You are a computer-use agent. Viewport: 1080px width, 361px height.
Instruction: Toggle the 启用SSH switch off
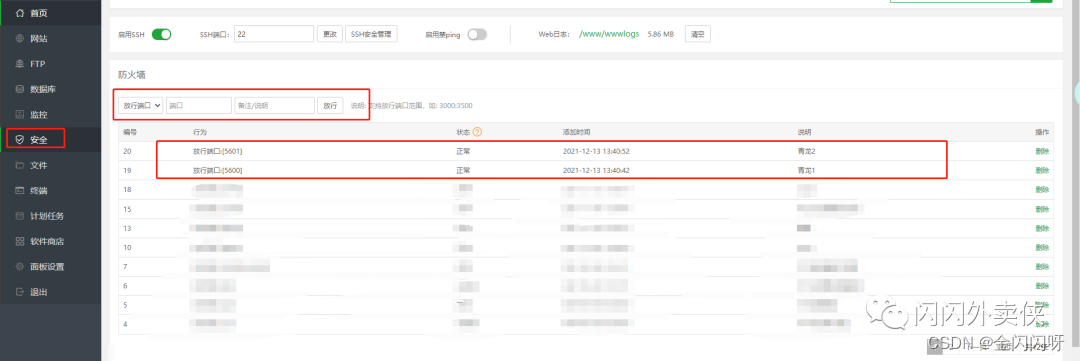point(161,34)
